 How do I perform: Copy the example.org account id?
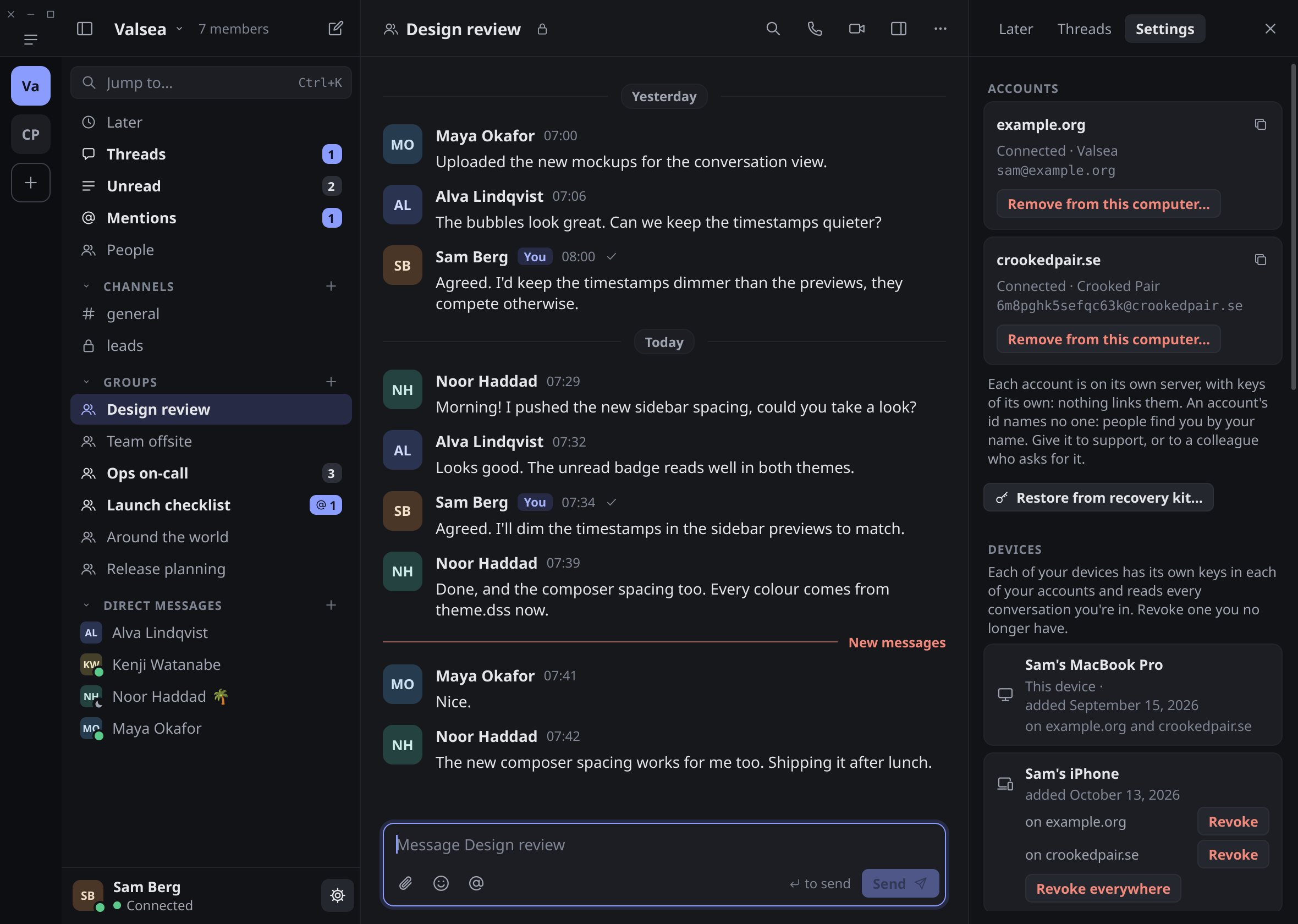pyautogui.click(x=1260, y=124)
